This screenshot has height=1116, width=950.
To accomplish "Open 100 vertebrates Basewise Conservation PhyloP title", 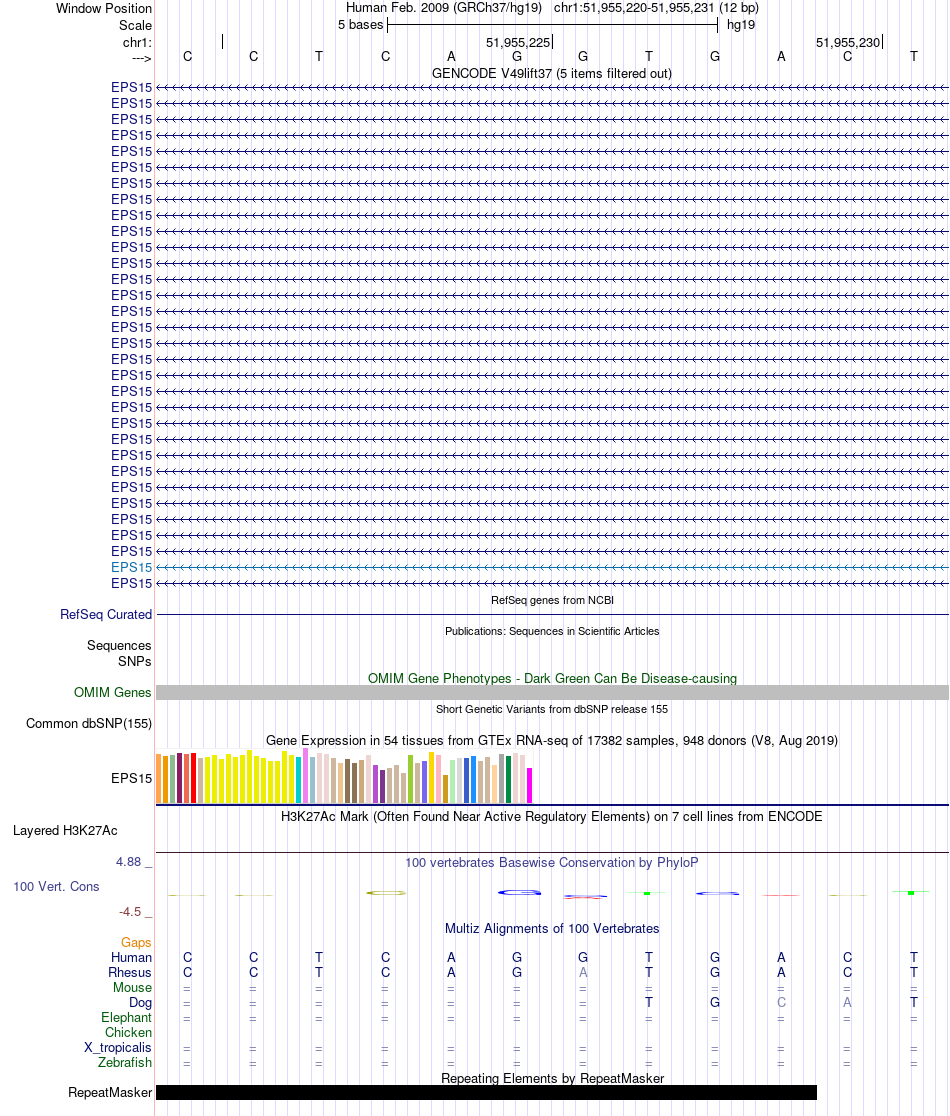I will point(551,863).
